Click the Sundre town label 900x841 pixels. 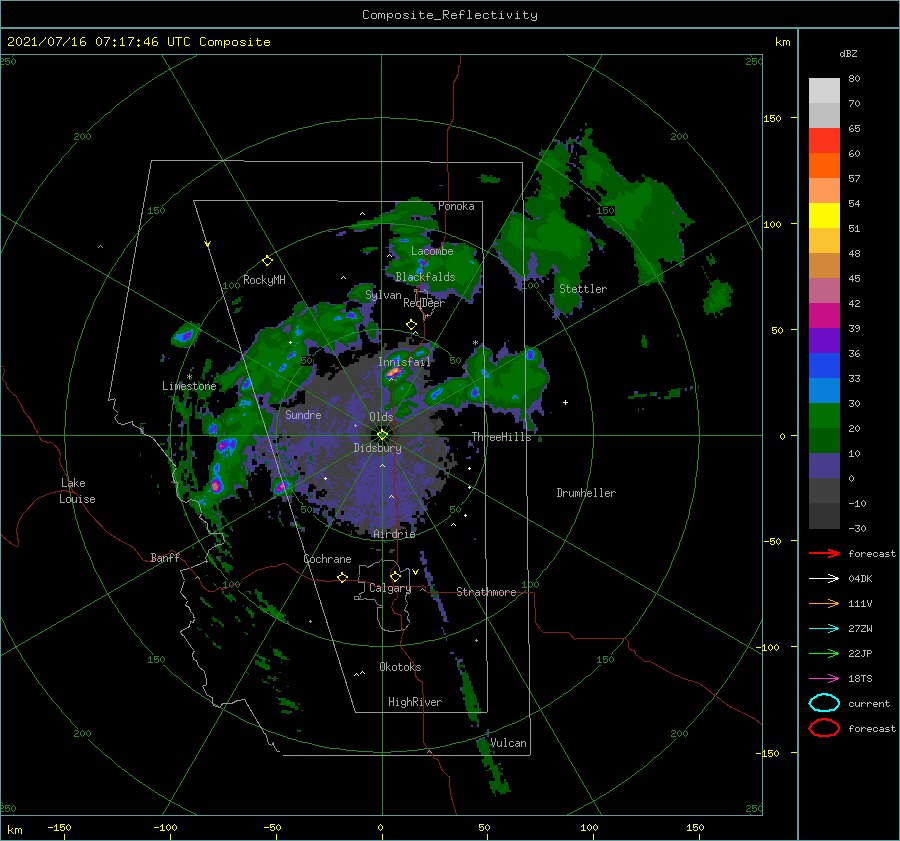click(303, 415)
